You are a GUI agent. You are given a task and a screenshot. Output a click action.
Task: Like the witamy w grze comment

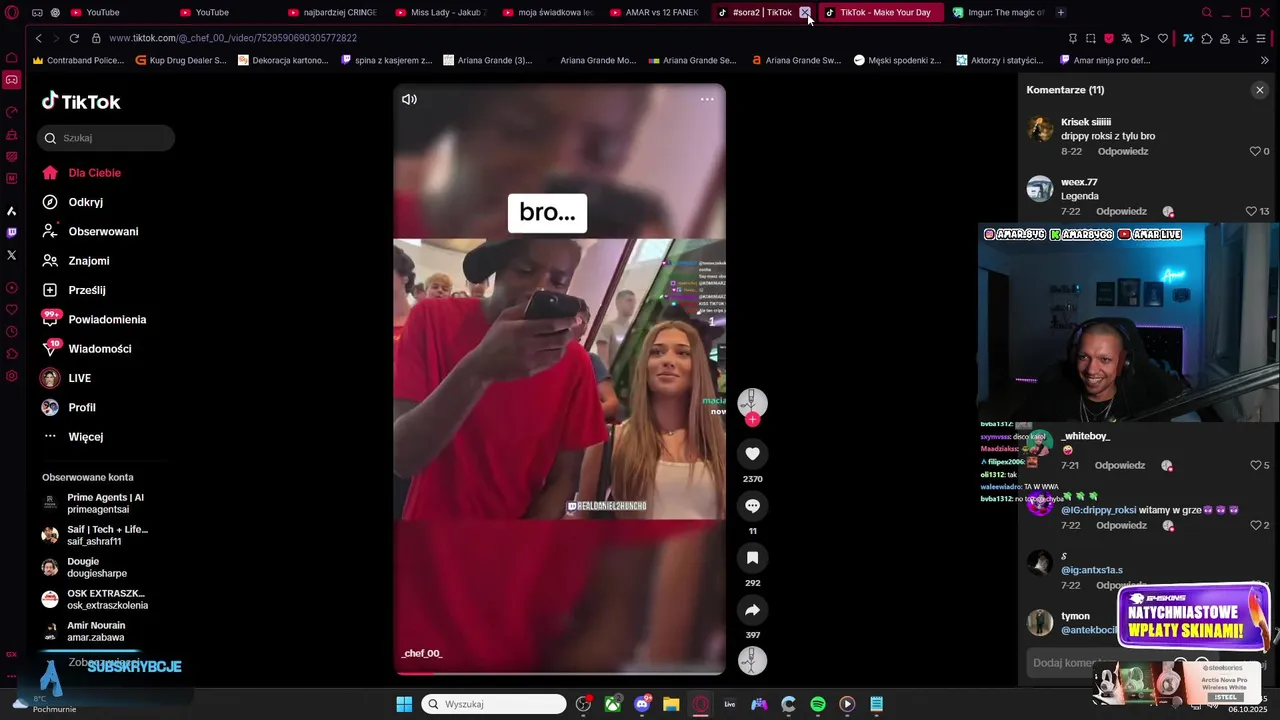tap(1255, 525)
